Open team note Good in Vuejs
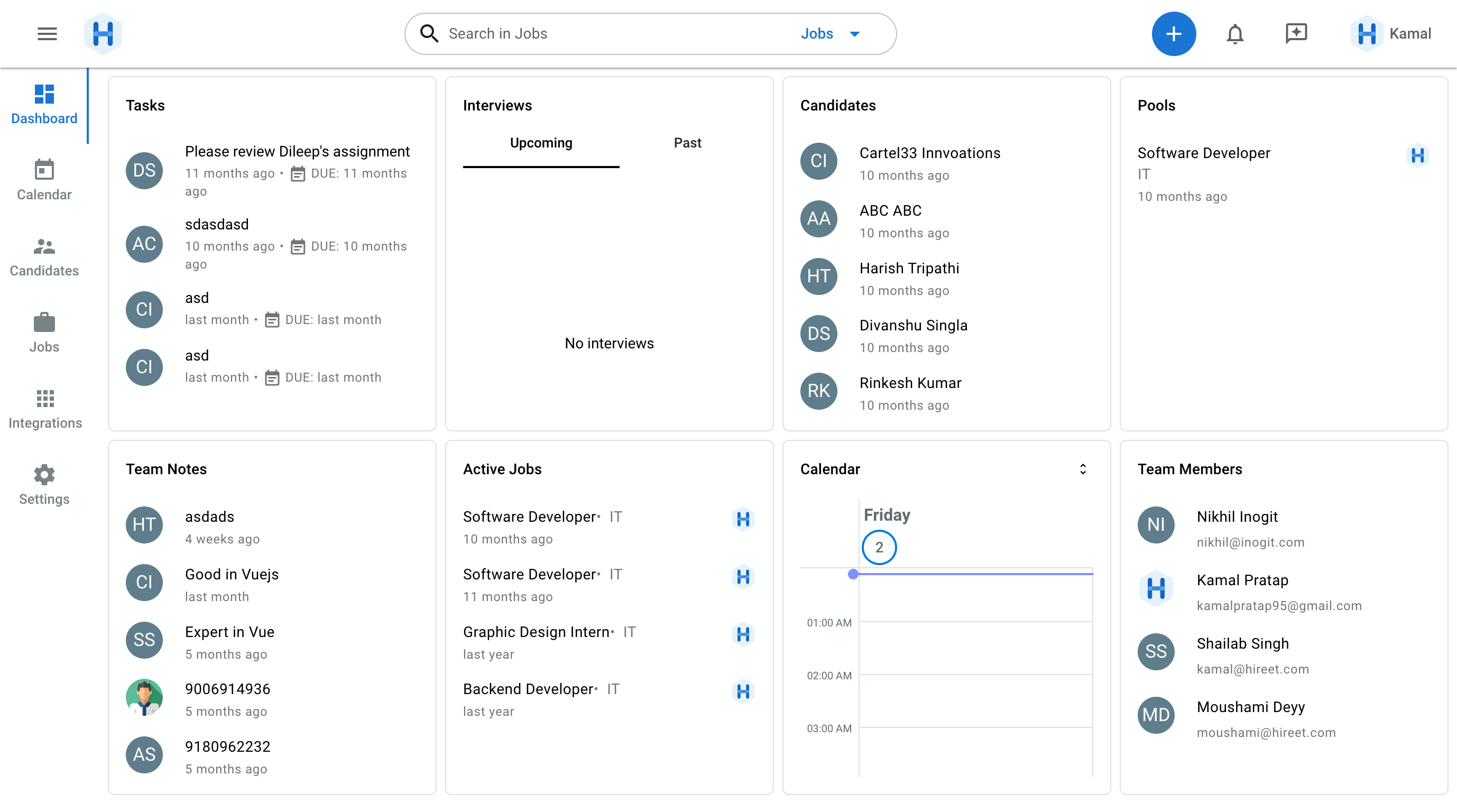Image resolution: width=1457 pixels, height=812 pixels. (232, 575)
